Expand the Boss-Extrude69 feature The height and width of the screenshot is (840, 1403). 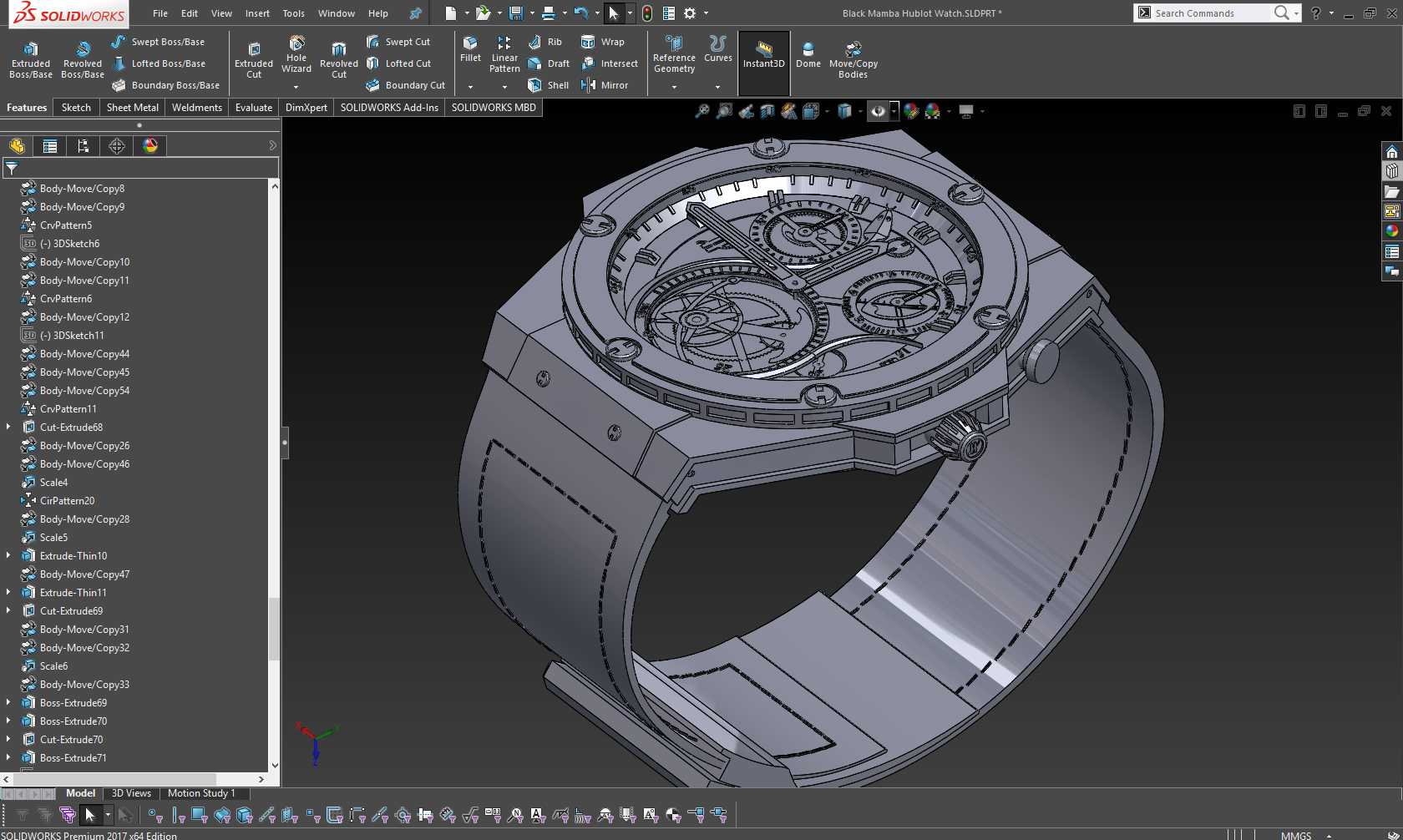click(x=8, y=702)
